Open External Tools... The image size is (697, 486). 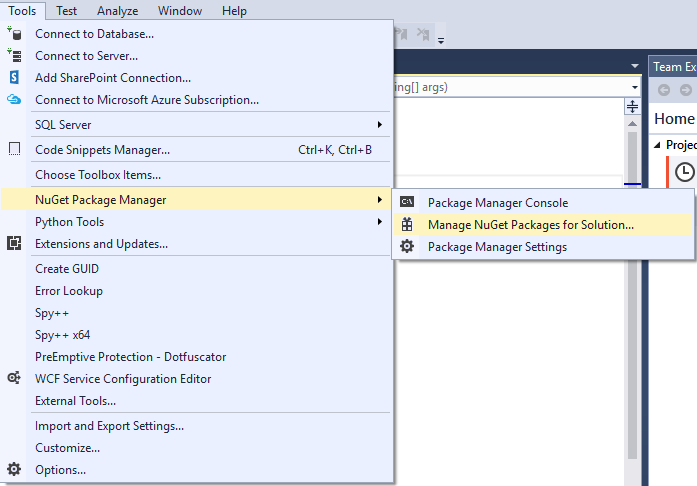(x=196, y=401)
